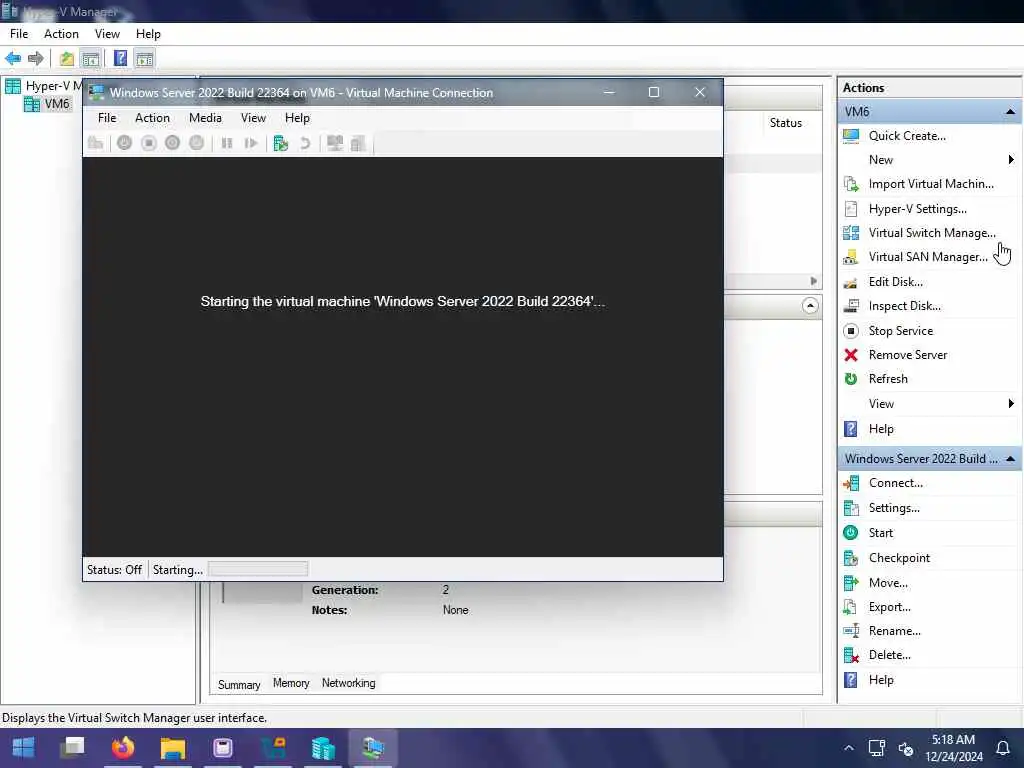Click the collapse chevron circle in the middle pane
The width and height of the screenshot is (1024, 768).
click(x=810, y=306)
